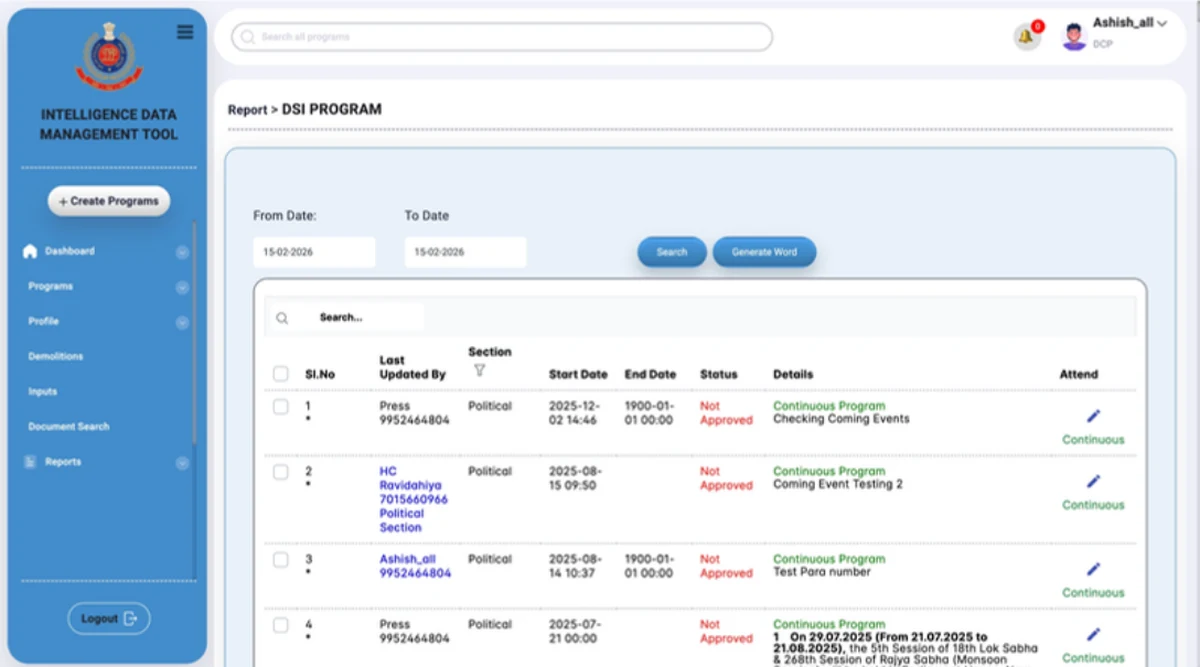This screenshot has width=1200, height=667.
Task: Open the Section column filter funnel
Action: point(479,370)
